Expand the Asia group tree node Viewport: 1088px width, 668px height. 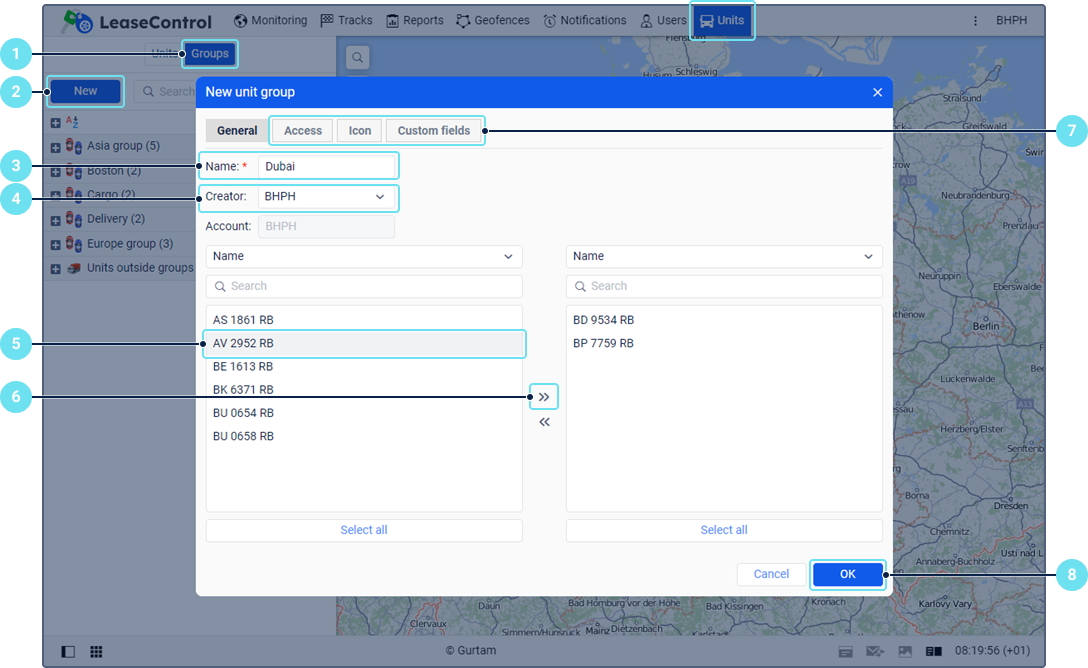pos(56,147)
